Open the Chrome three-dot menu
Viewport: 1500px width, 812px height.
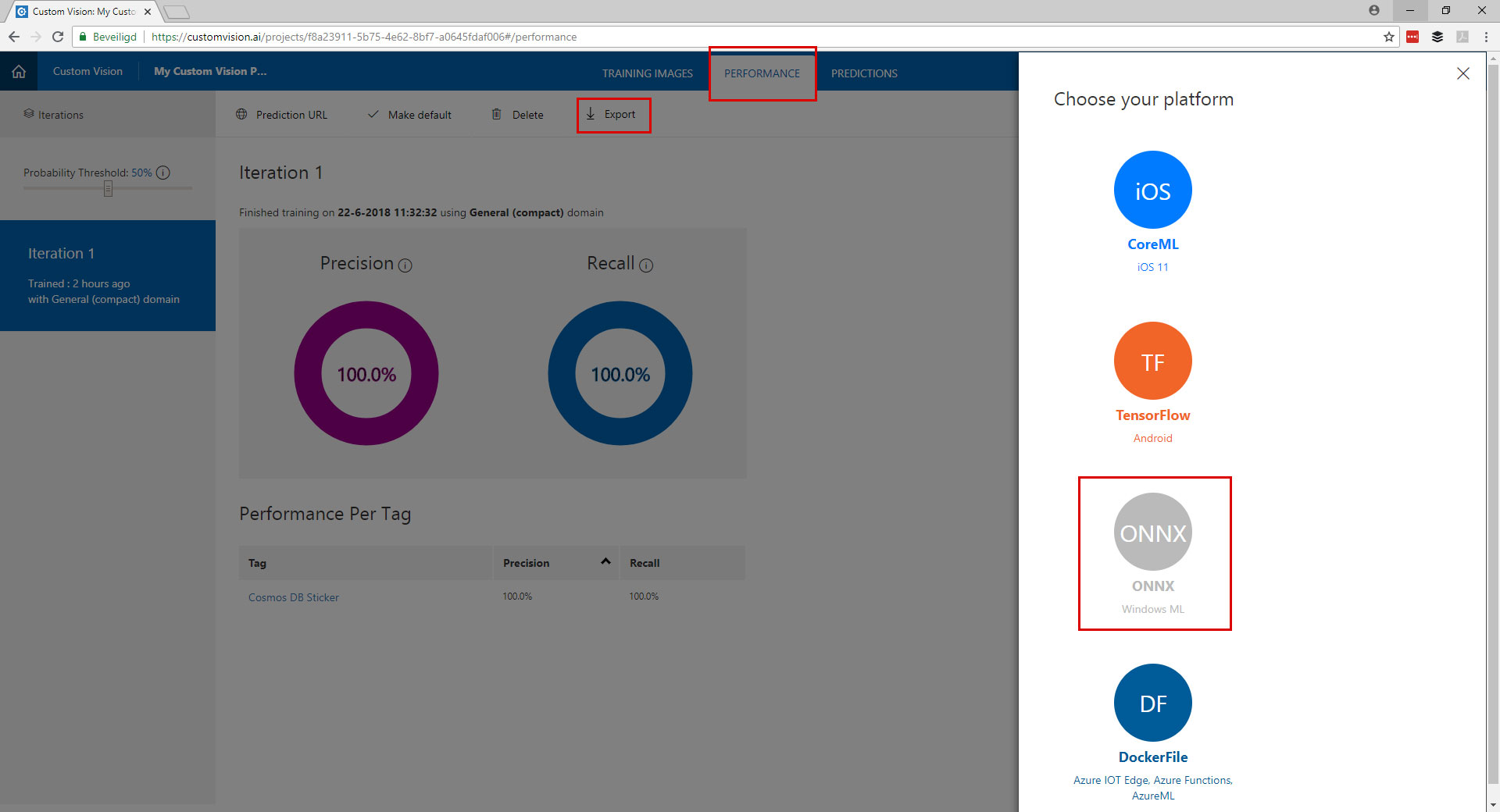point(1486,37)
